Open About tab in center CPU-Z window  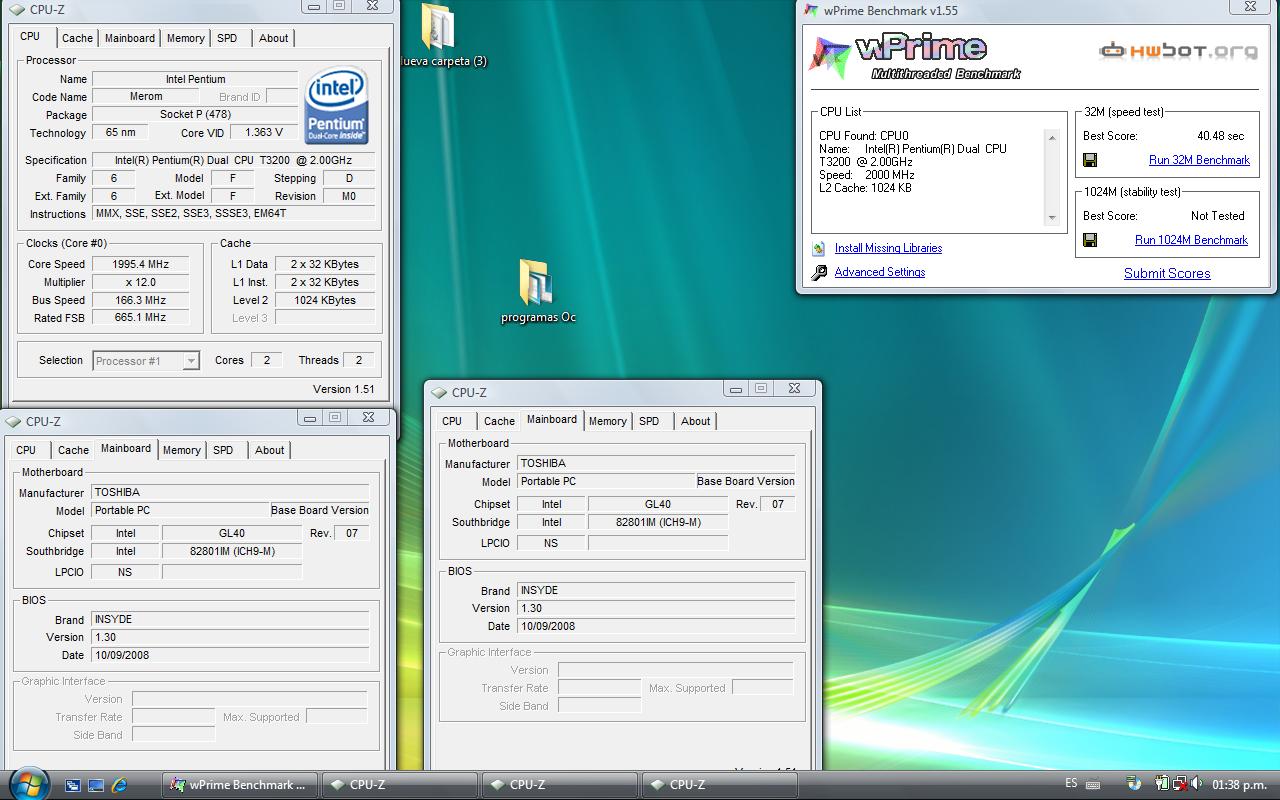click(696, 421)
